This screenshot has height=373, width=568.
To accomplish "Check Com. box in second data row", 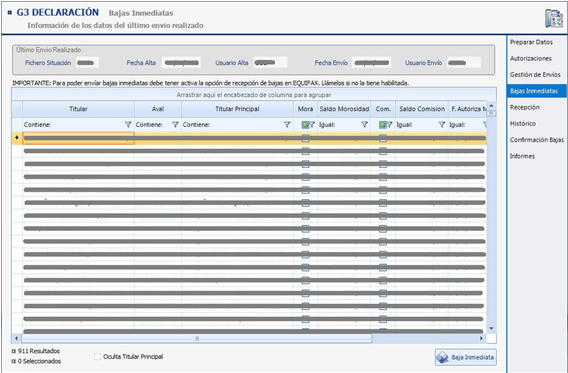I will tap(383, 151).
